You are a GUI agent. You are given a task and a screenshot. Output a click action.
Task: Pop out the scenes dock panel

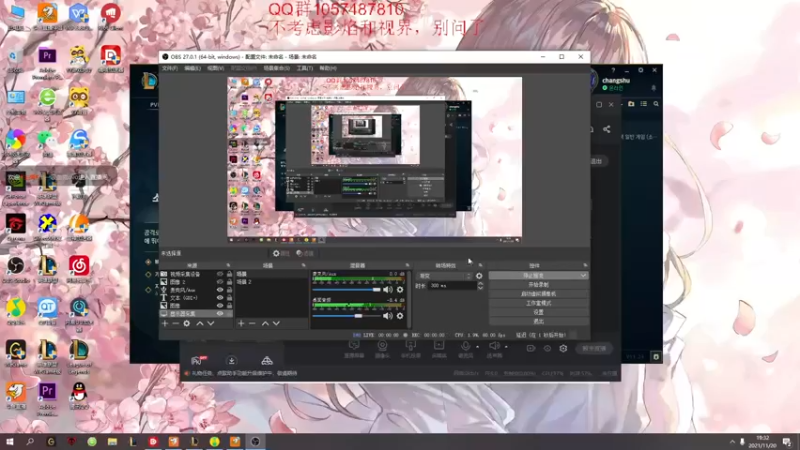304,265
